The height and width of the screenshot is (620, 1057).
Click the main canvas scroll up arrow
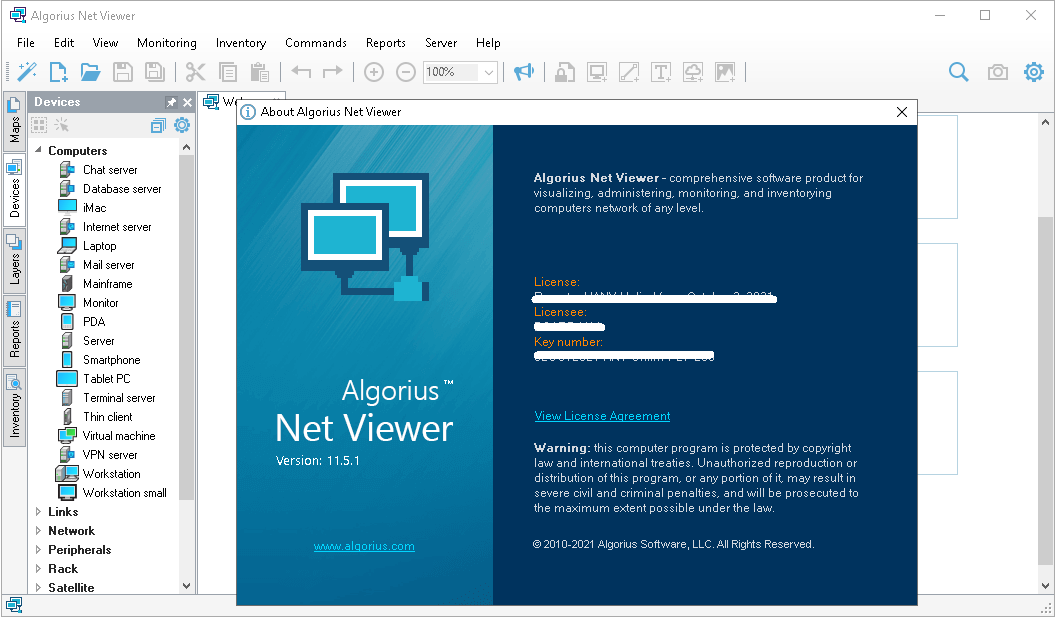coord(1045,123)
